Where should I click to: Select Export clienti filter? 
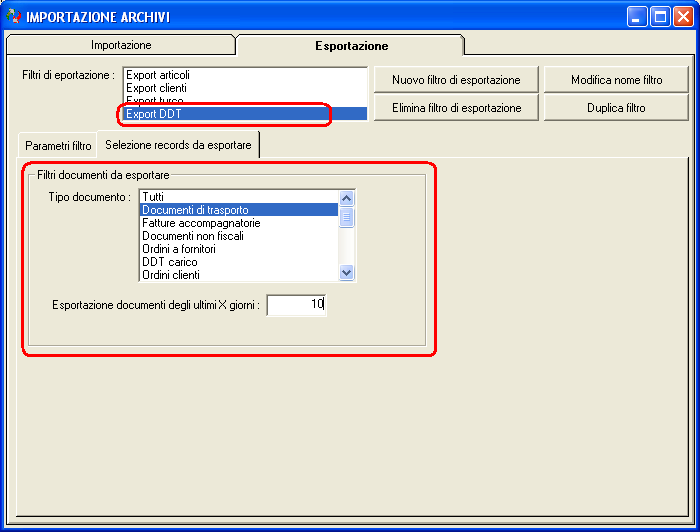(245, 88)
